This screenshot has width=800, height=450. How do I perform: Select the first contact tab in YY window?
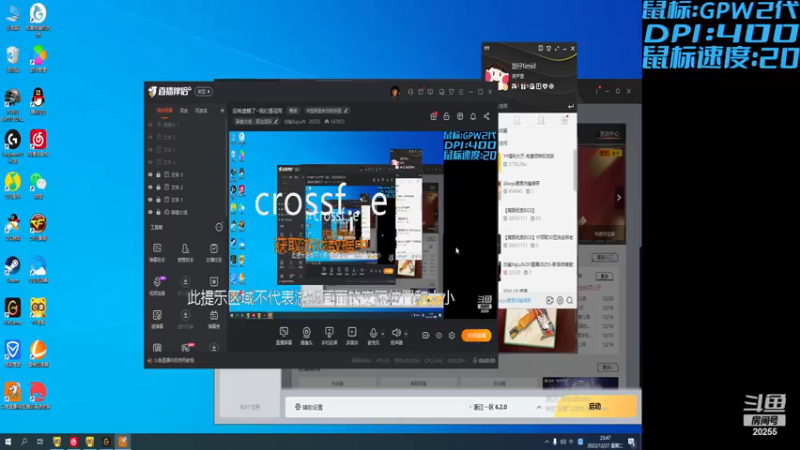pyautogui.click(x=517, y=120)
